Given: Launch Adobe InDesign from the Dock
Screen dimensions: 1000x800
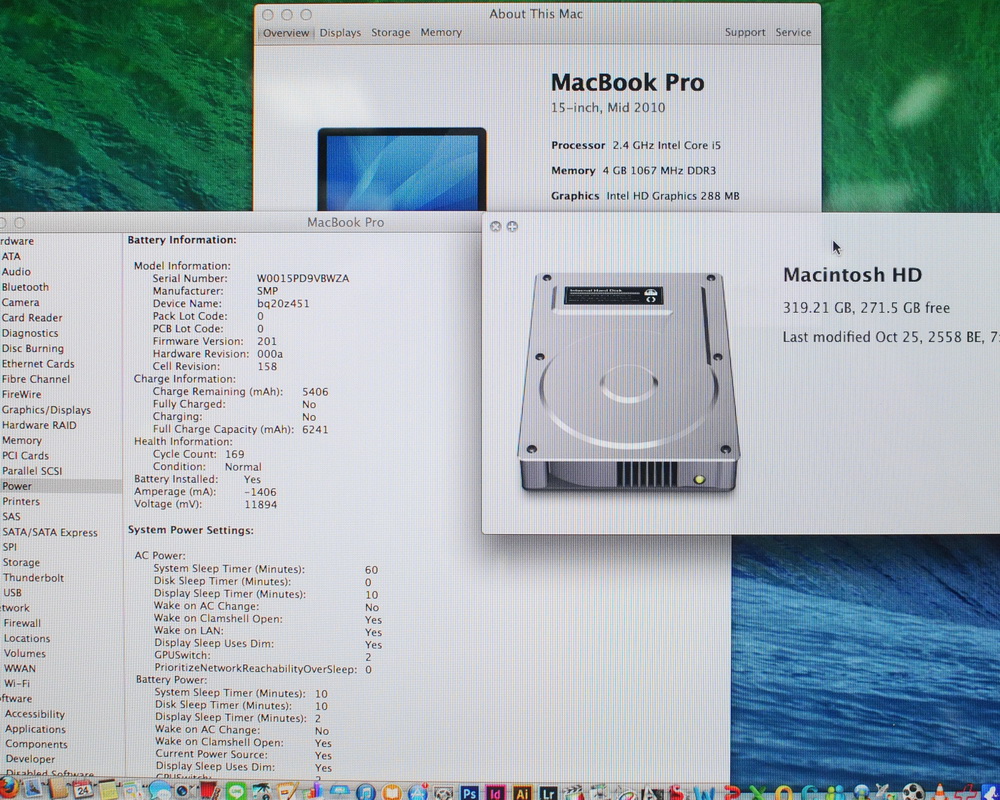Looking at the screenshot, I should [495, 792].
